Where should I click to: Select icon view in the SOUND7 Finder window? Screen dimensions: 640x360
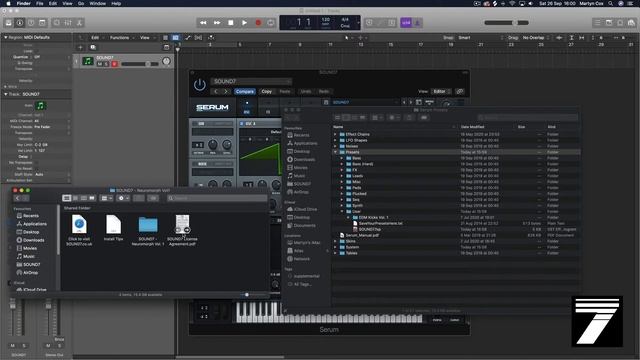(67, 198)
